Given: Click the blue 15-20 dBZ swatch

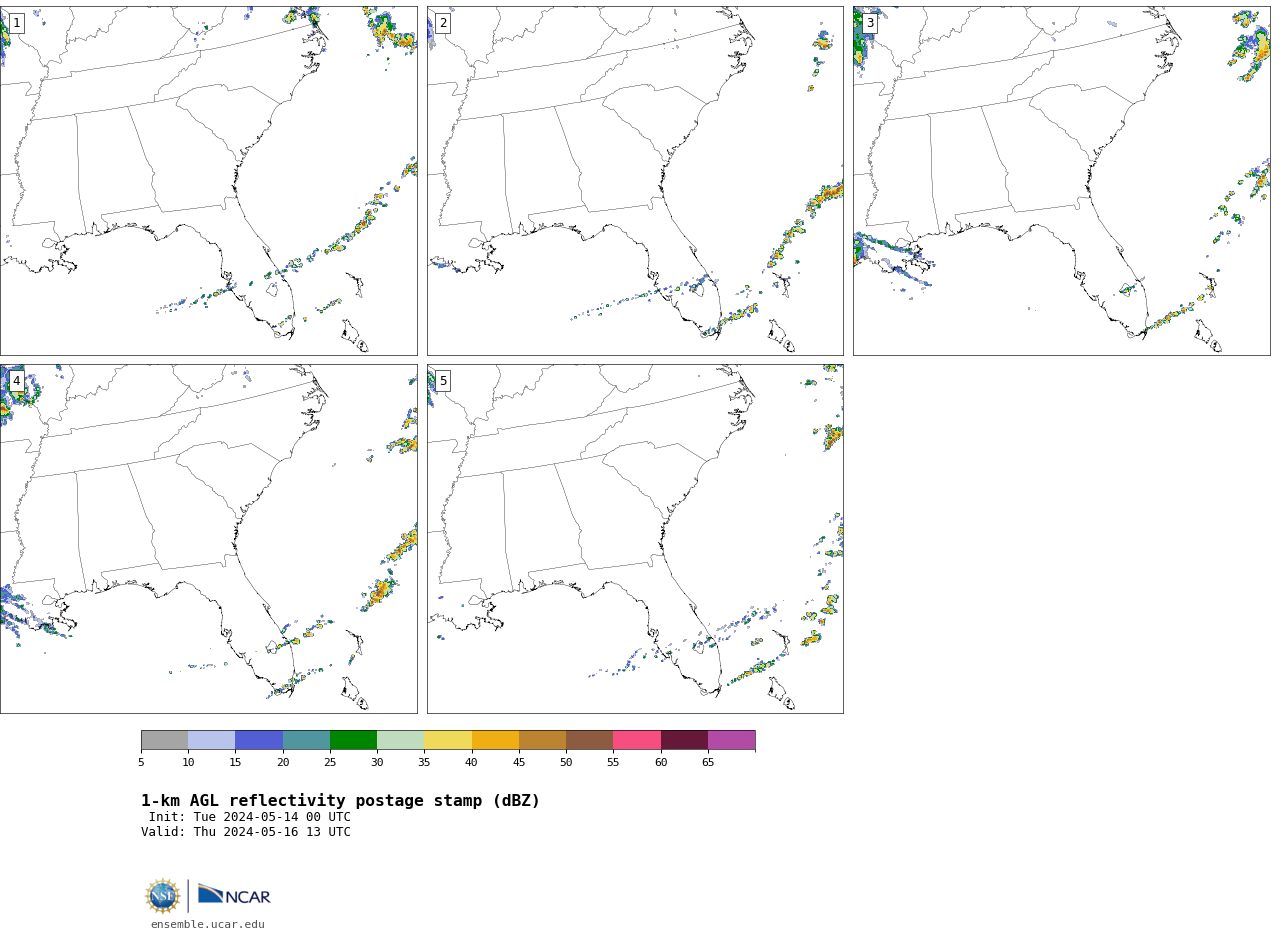Looking at the screenshot, I should pos(259,740).
